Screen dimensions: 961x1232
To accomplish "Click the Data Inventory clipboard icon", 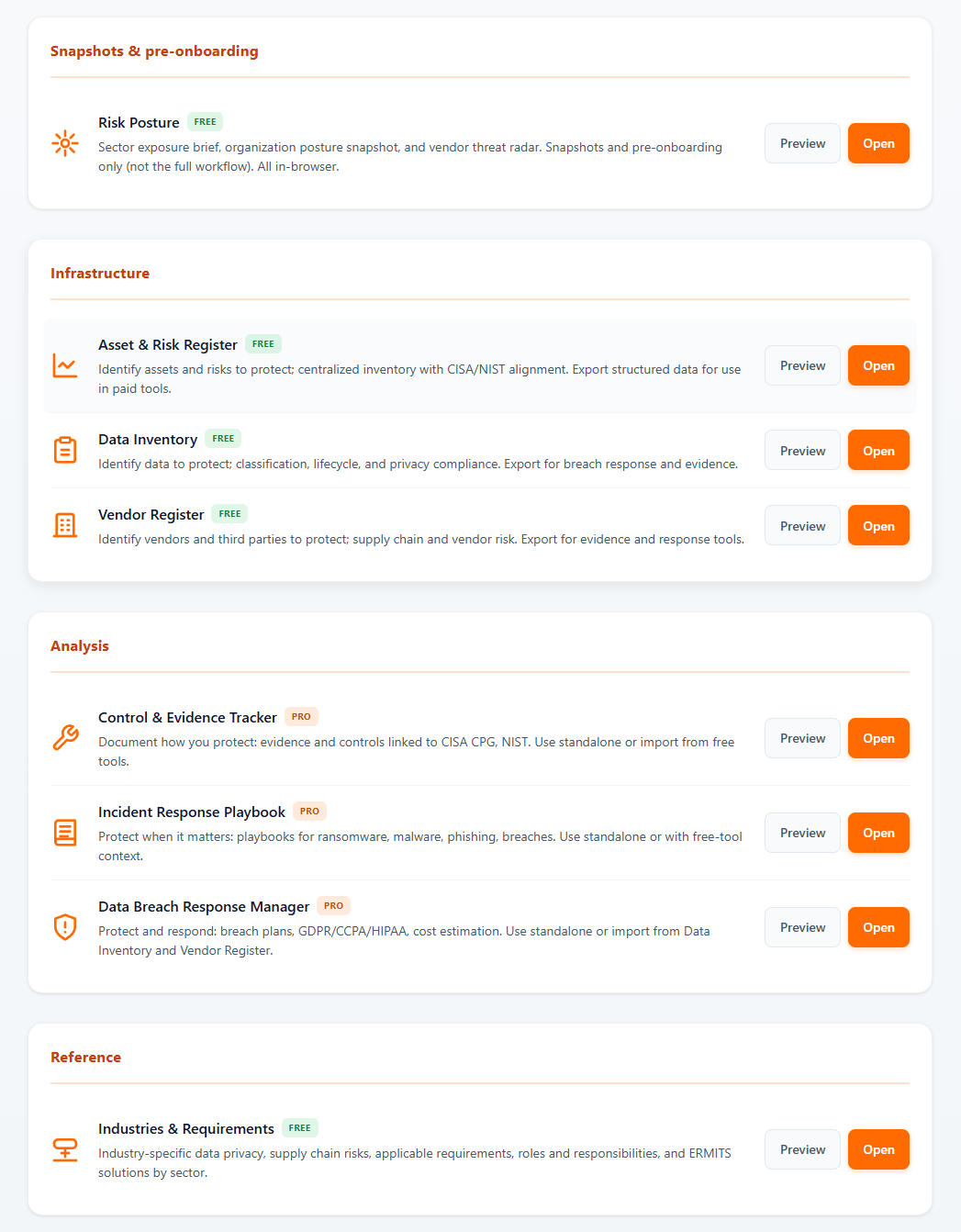I will (65, 450).
